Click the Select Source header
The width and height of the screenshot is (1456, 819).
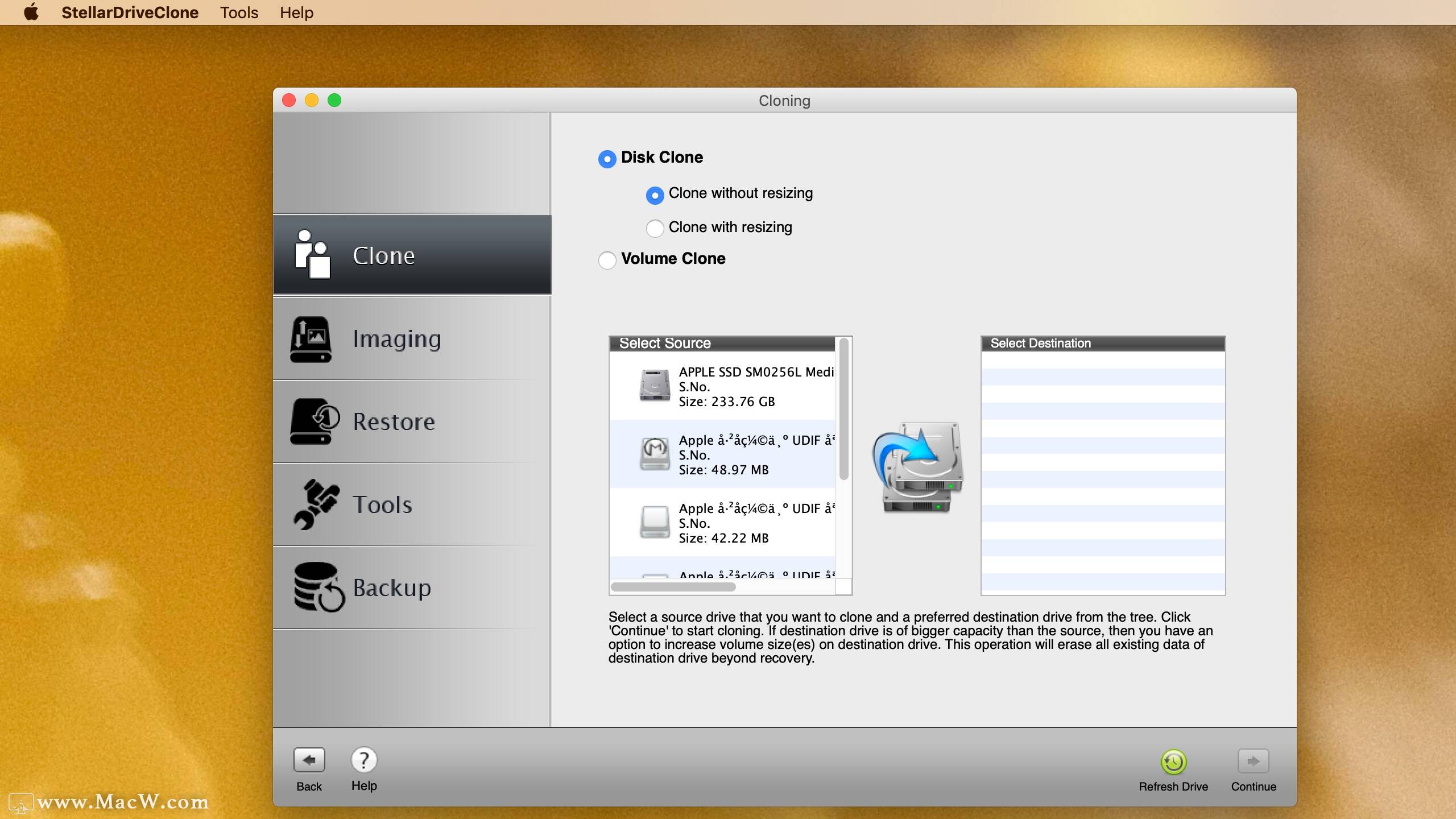point(722,344)
